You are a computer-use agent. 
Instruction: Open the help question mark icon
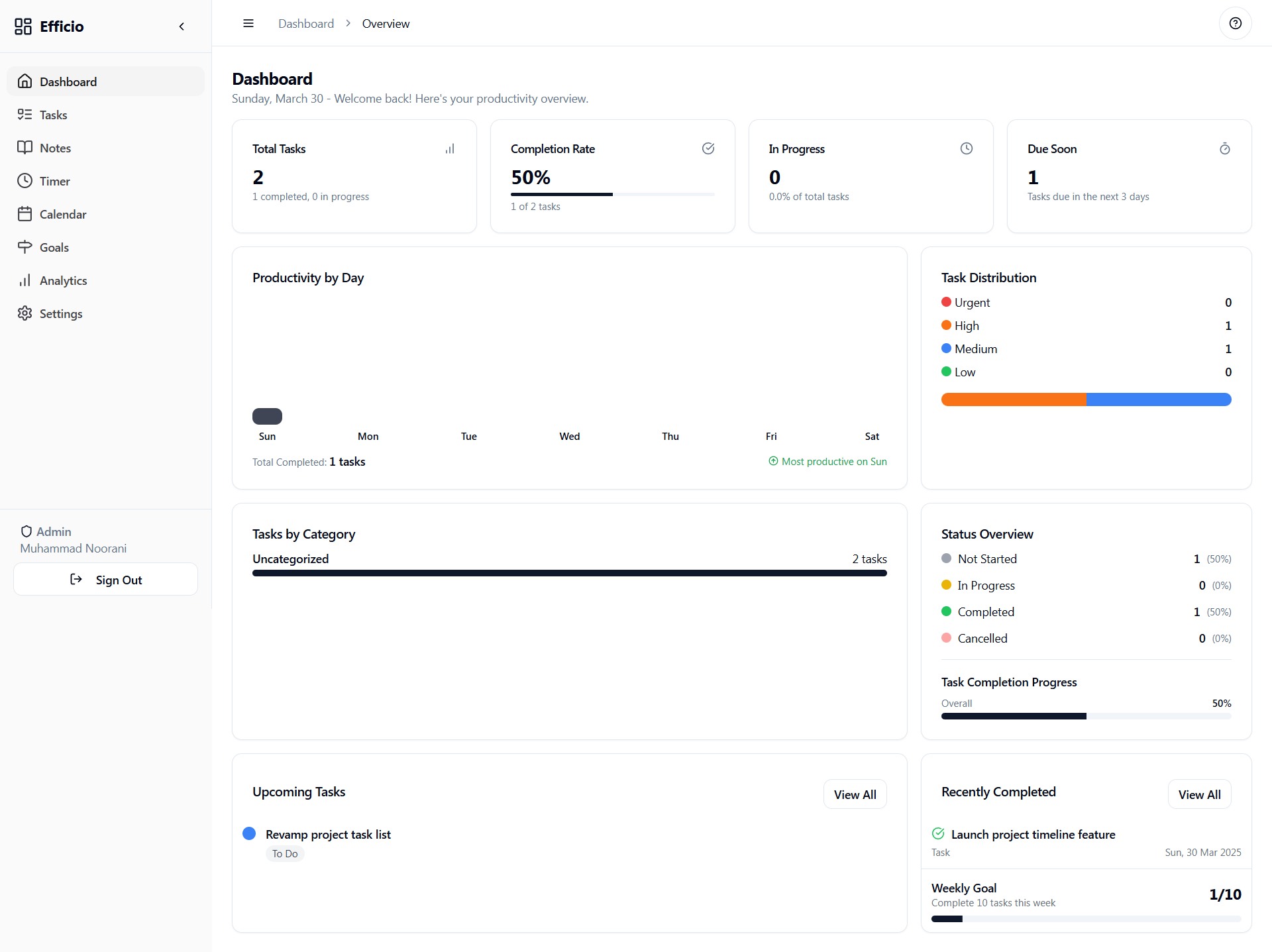coord(1235,23)
